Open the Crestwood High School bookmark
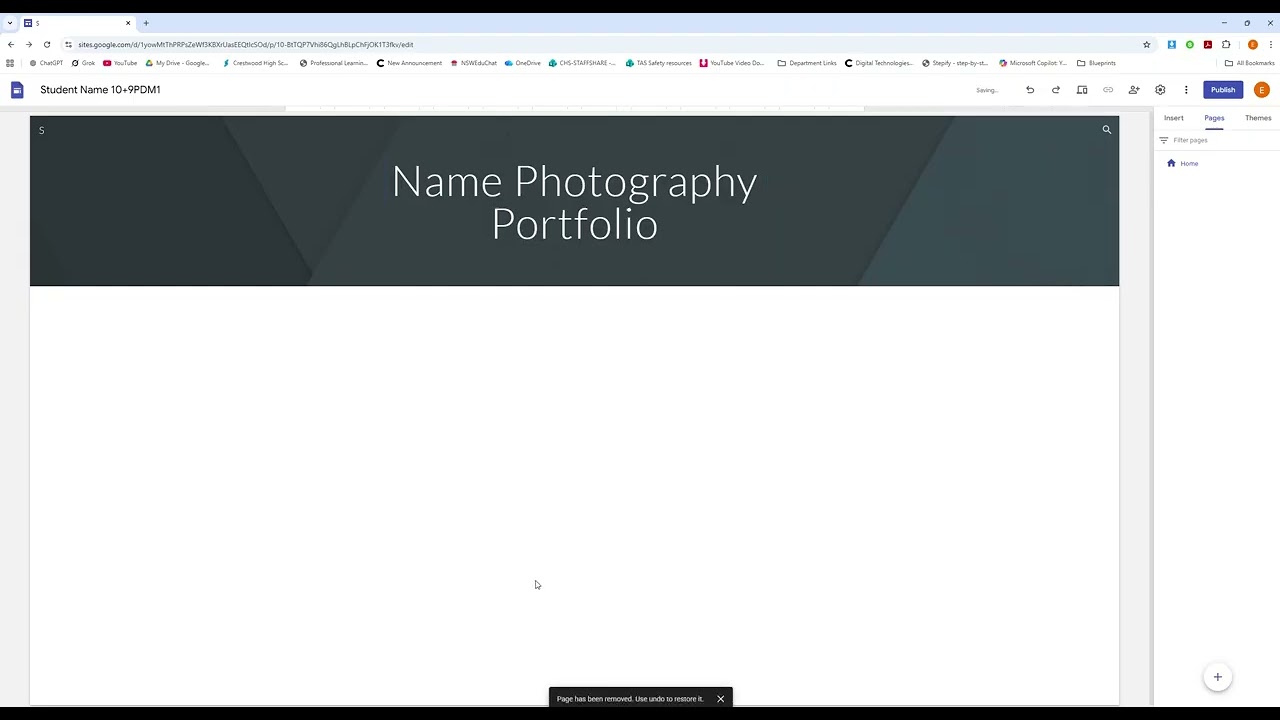 tap(255, 63)
